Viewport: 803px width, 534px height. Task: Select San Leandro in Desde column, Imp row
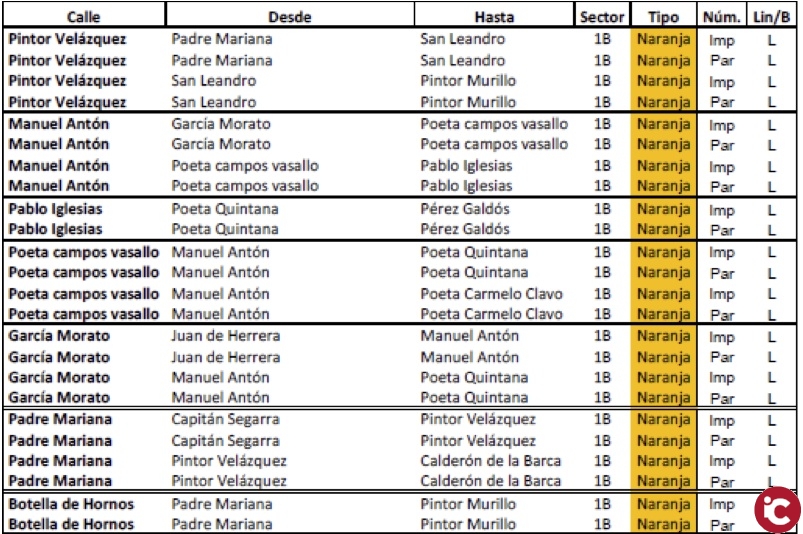(x=214, y=81)
